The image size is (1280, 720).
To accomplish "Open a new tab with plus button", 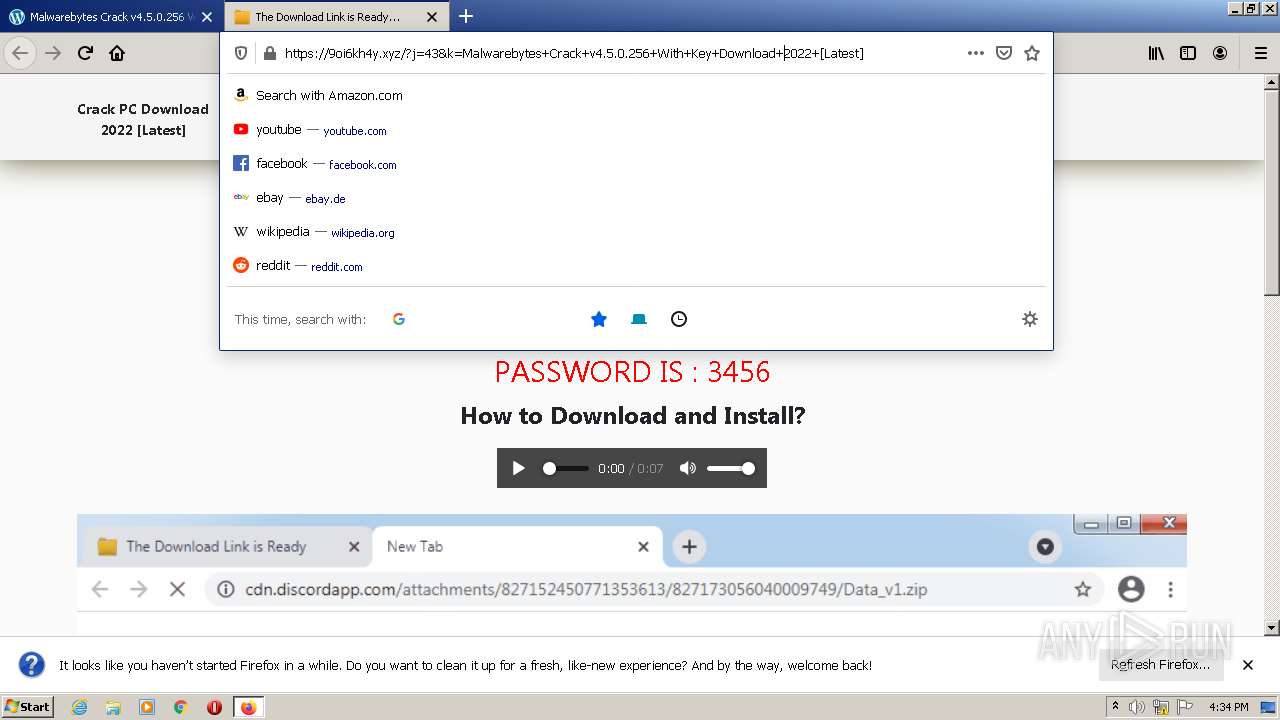I will [466, 16].
